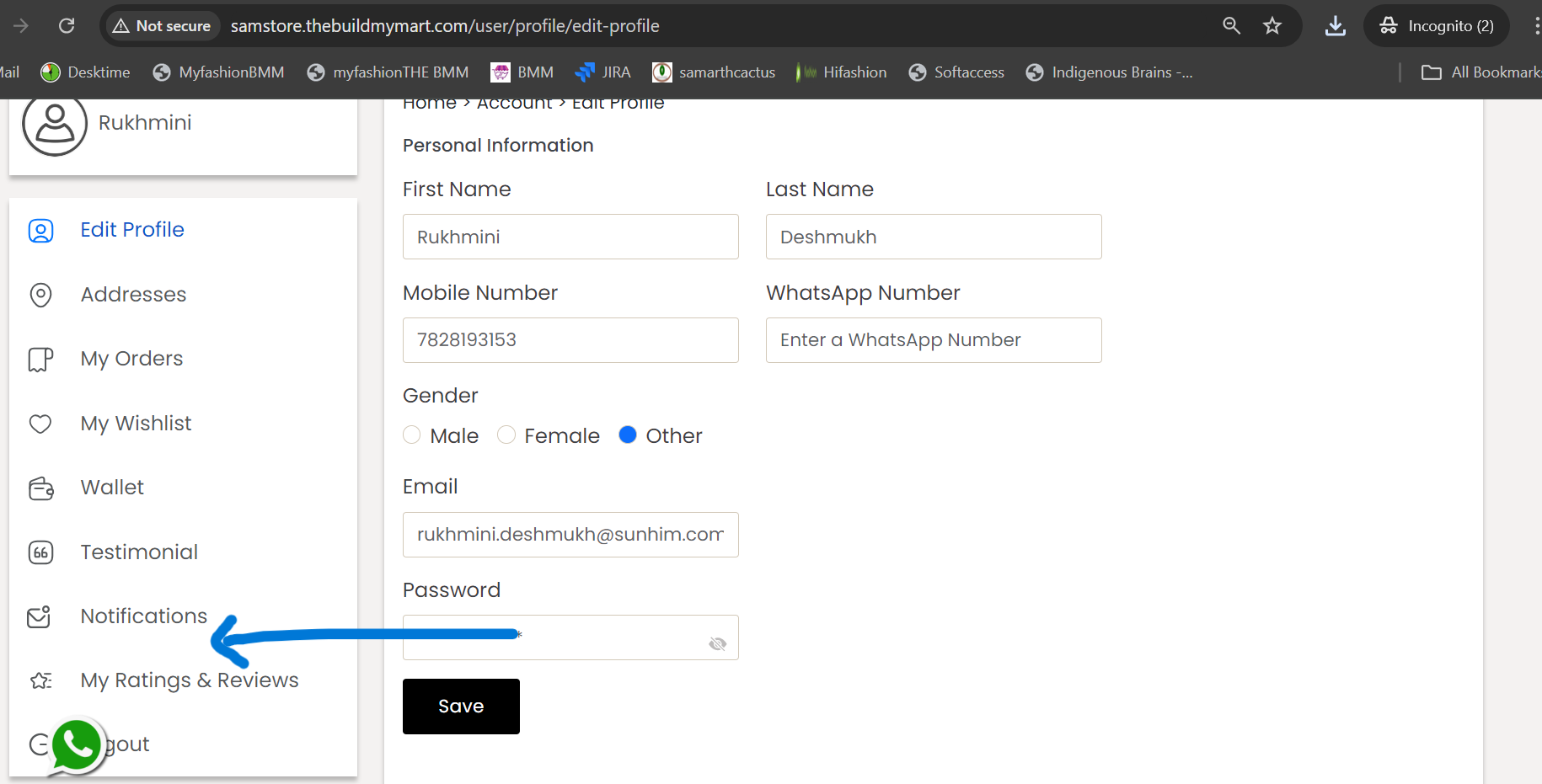Click the Testimonial quote icon
Image resolution: width=1542 pixels, height=784 pixels.
tap(40, 552)
